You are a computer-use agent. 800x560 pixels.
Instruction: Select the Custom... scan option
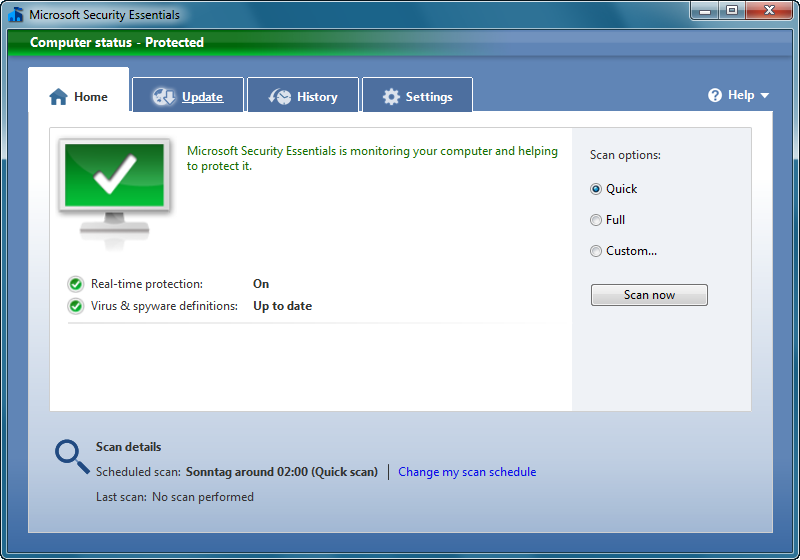click(x=596, y=251)
